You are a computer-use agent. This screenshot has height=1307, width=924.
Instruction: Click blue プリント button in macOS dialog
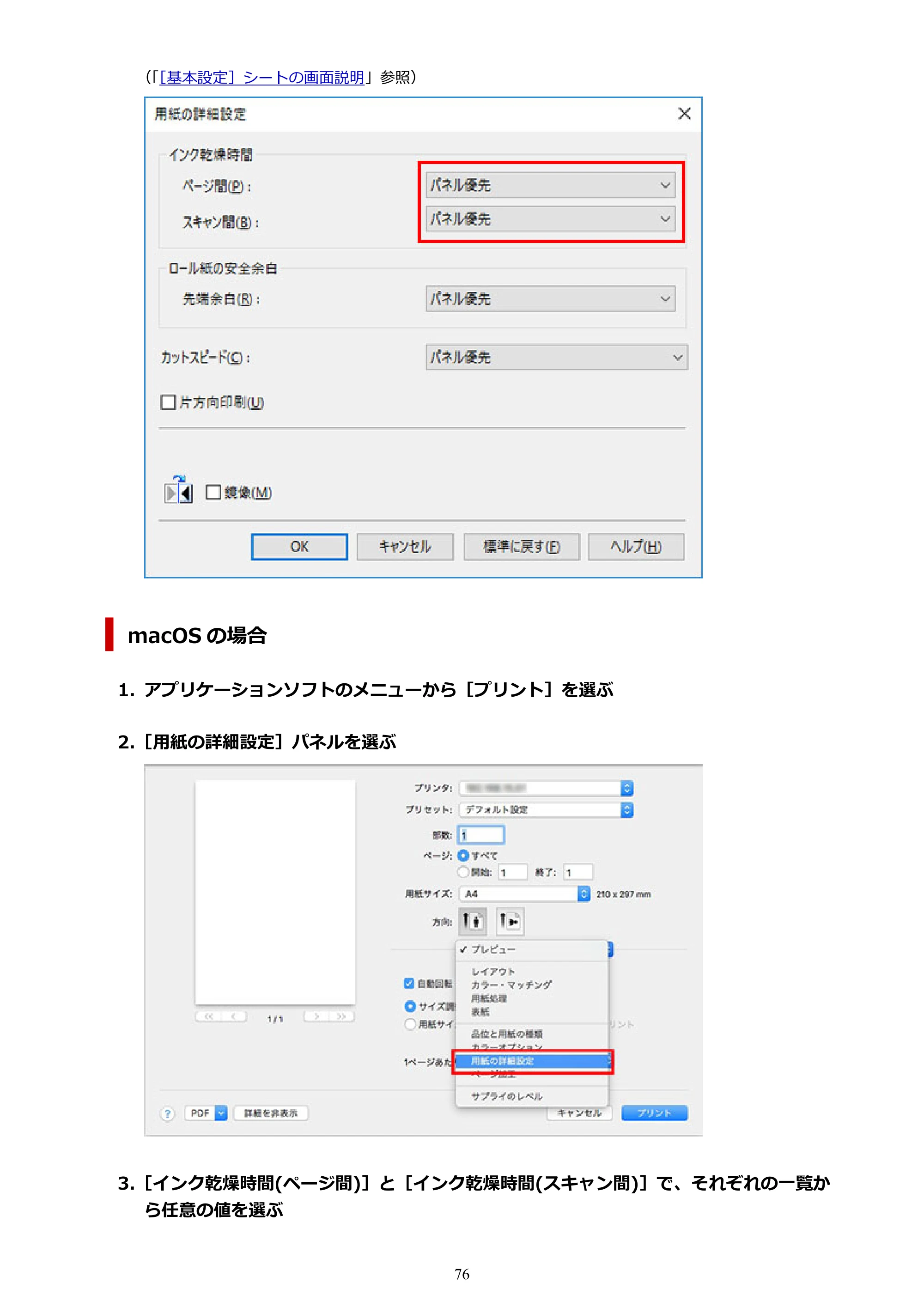654,1113
